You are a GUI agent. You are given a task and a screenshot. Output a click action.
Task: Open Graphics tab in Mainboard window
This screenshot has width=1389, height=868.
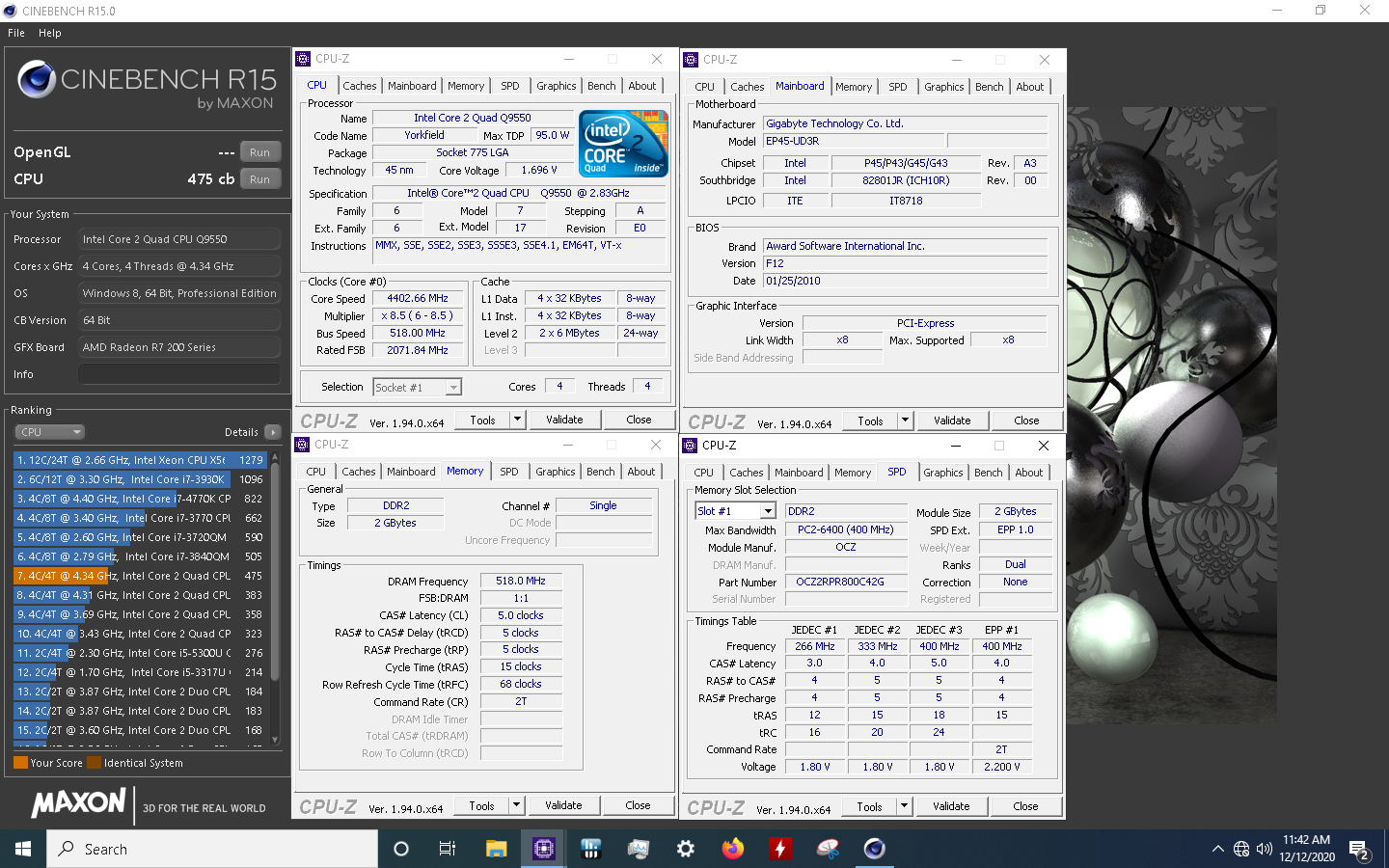(x=944, y=87)
